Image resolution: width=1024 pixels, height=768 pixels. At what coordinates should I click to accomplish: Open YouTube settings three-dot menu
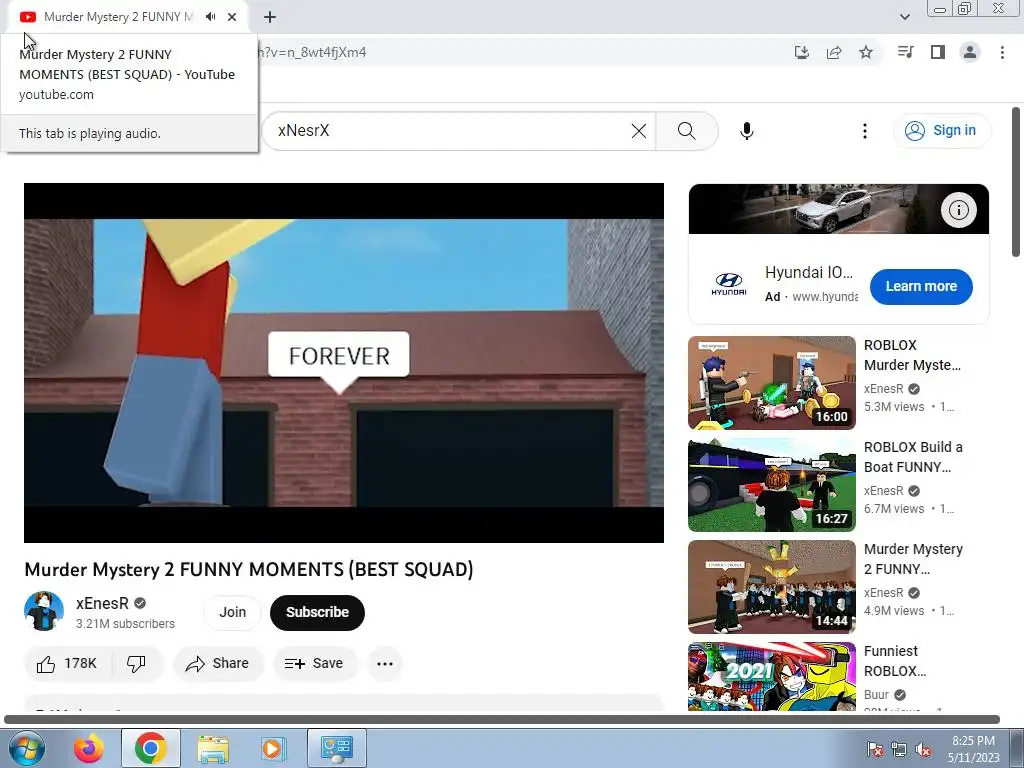coord(865,131)
